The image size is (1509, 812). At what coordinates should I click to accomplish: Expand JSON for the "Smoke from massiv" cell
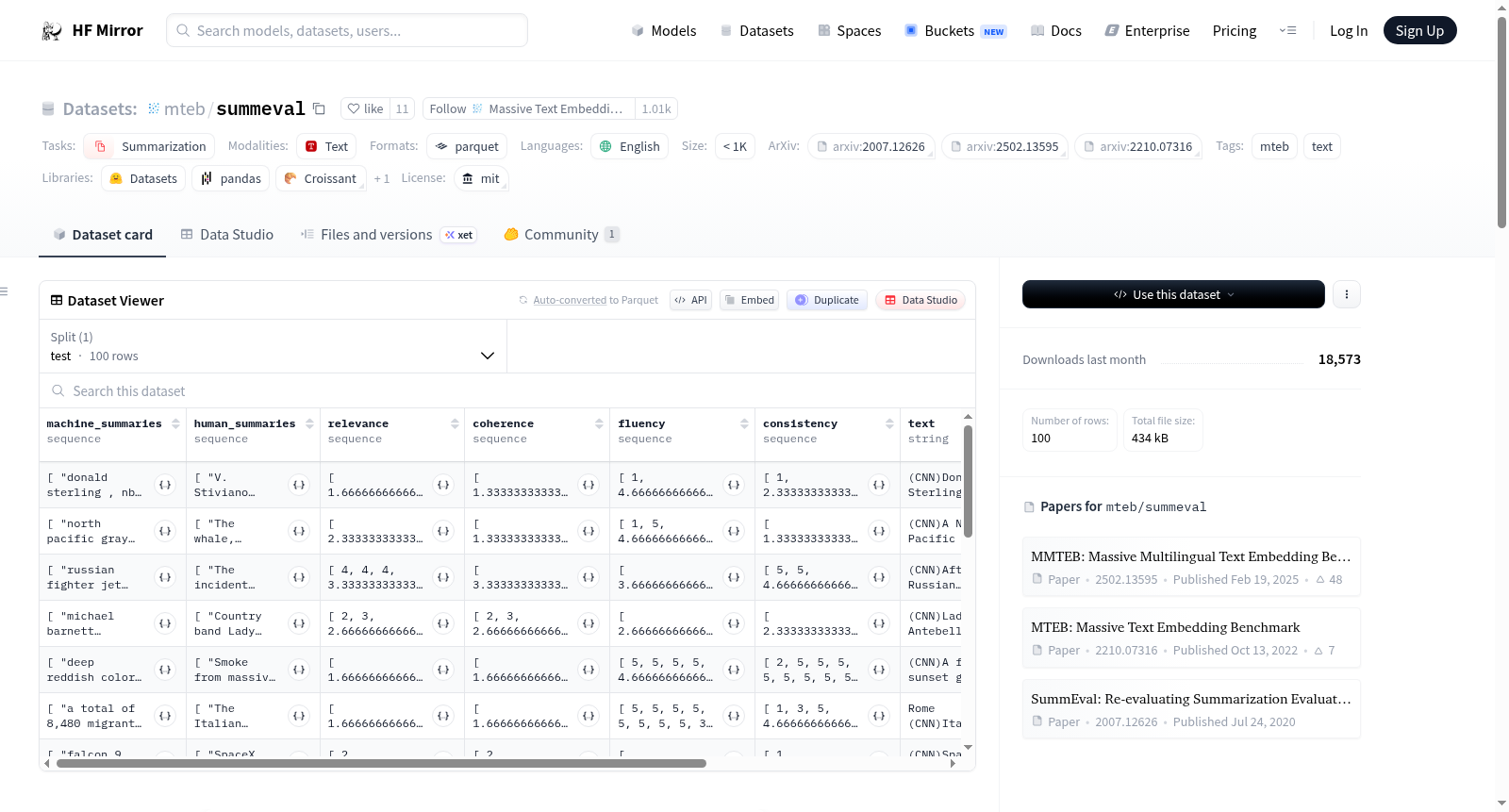(x=299, y=670)
